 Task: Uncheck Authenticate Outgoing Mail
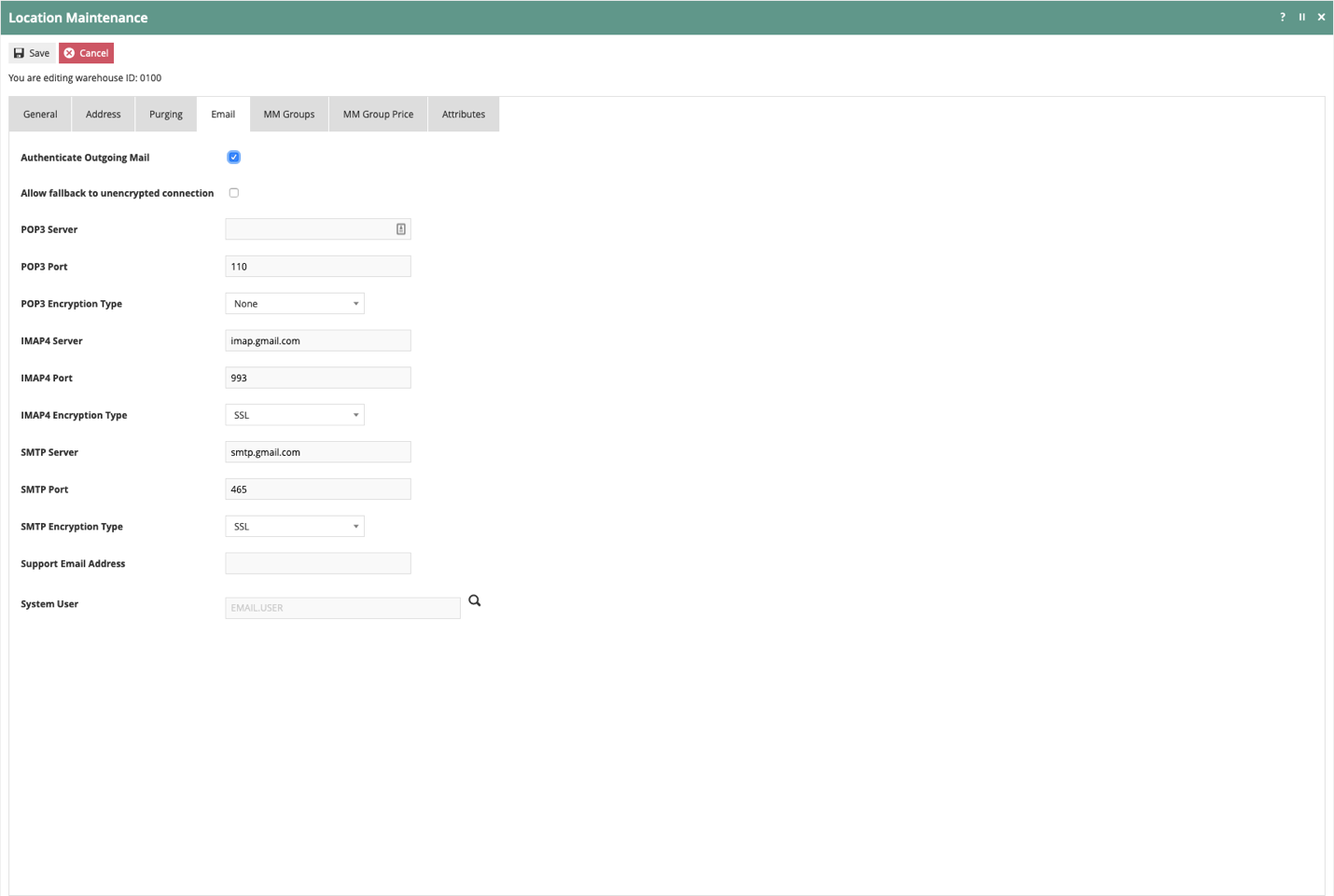(x=233, y=157)
